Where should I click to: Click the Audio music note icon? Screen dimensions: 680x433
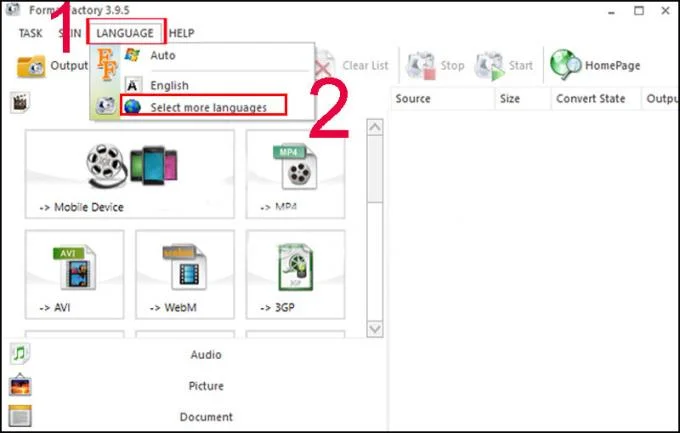pyautogui.click(x=20, y=354)
